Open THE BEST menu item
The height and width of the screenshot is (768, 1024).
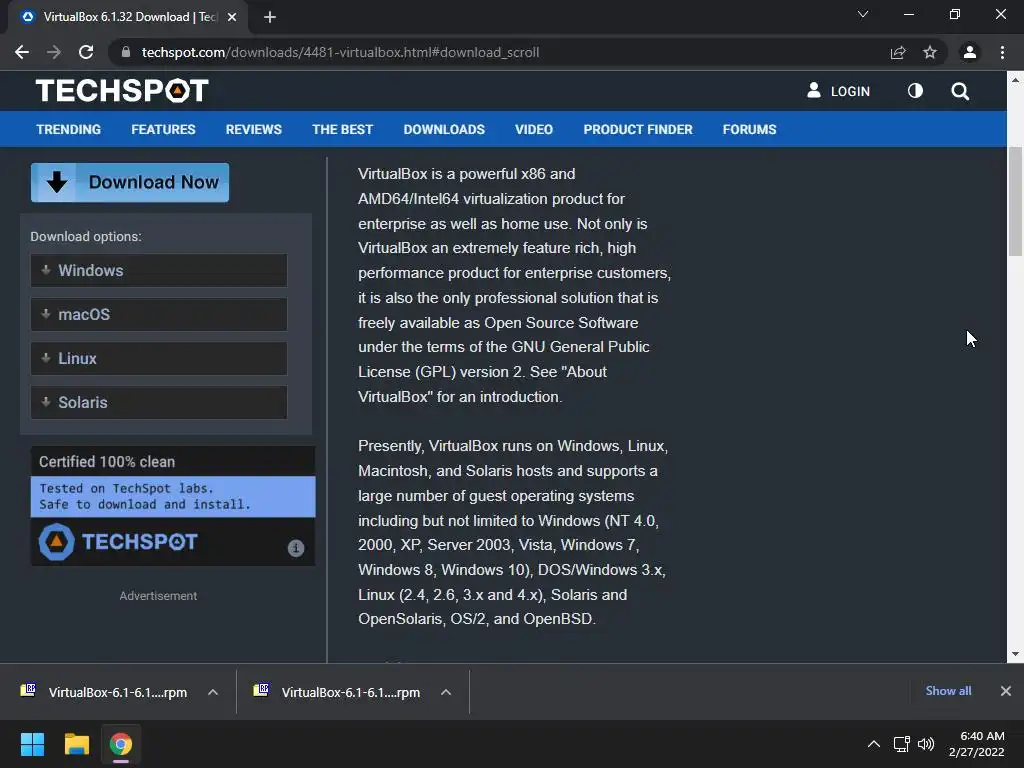click(x=342, y=129)
